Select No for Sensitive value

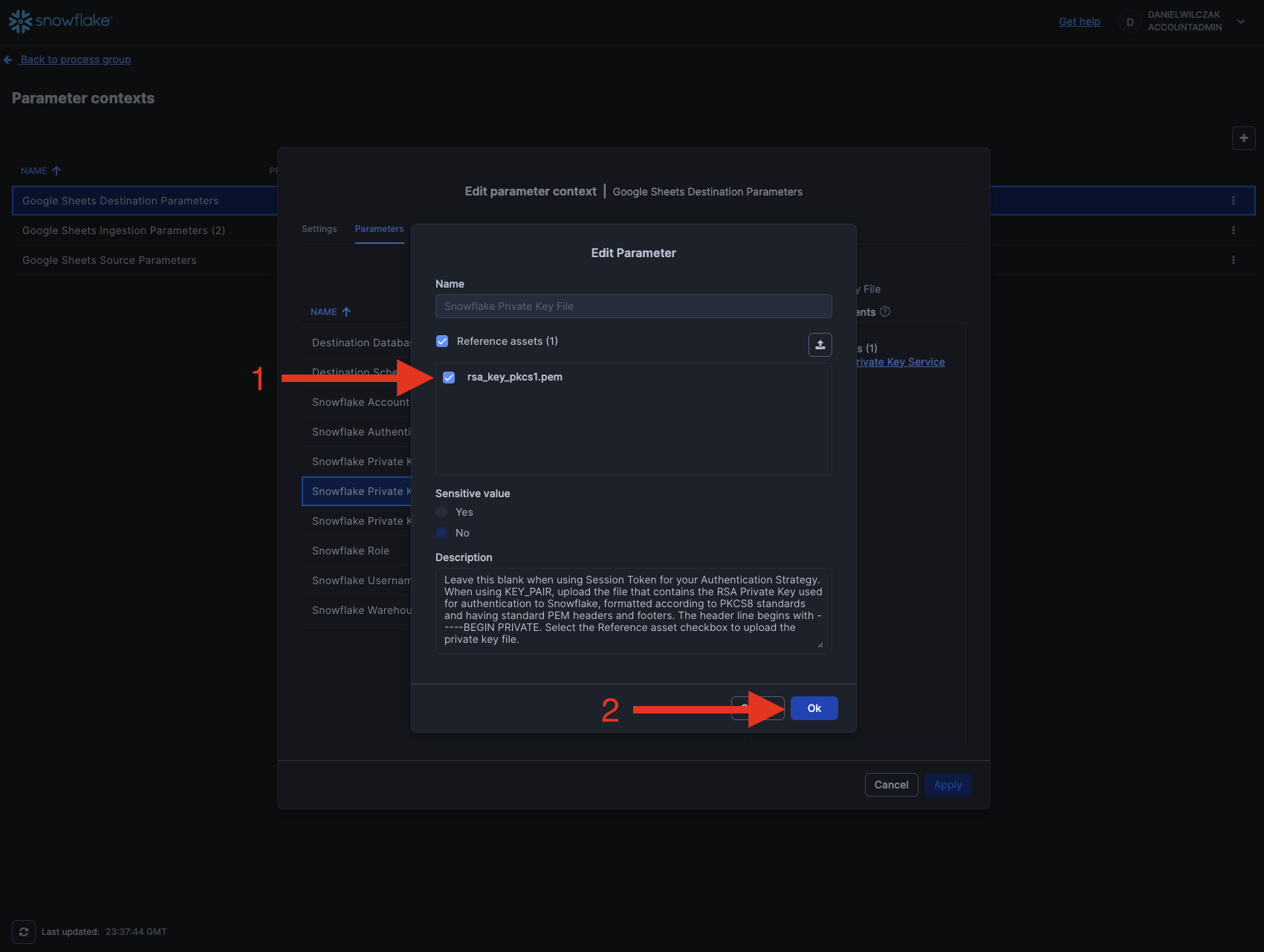click(442, 533)
